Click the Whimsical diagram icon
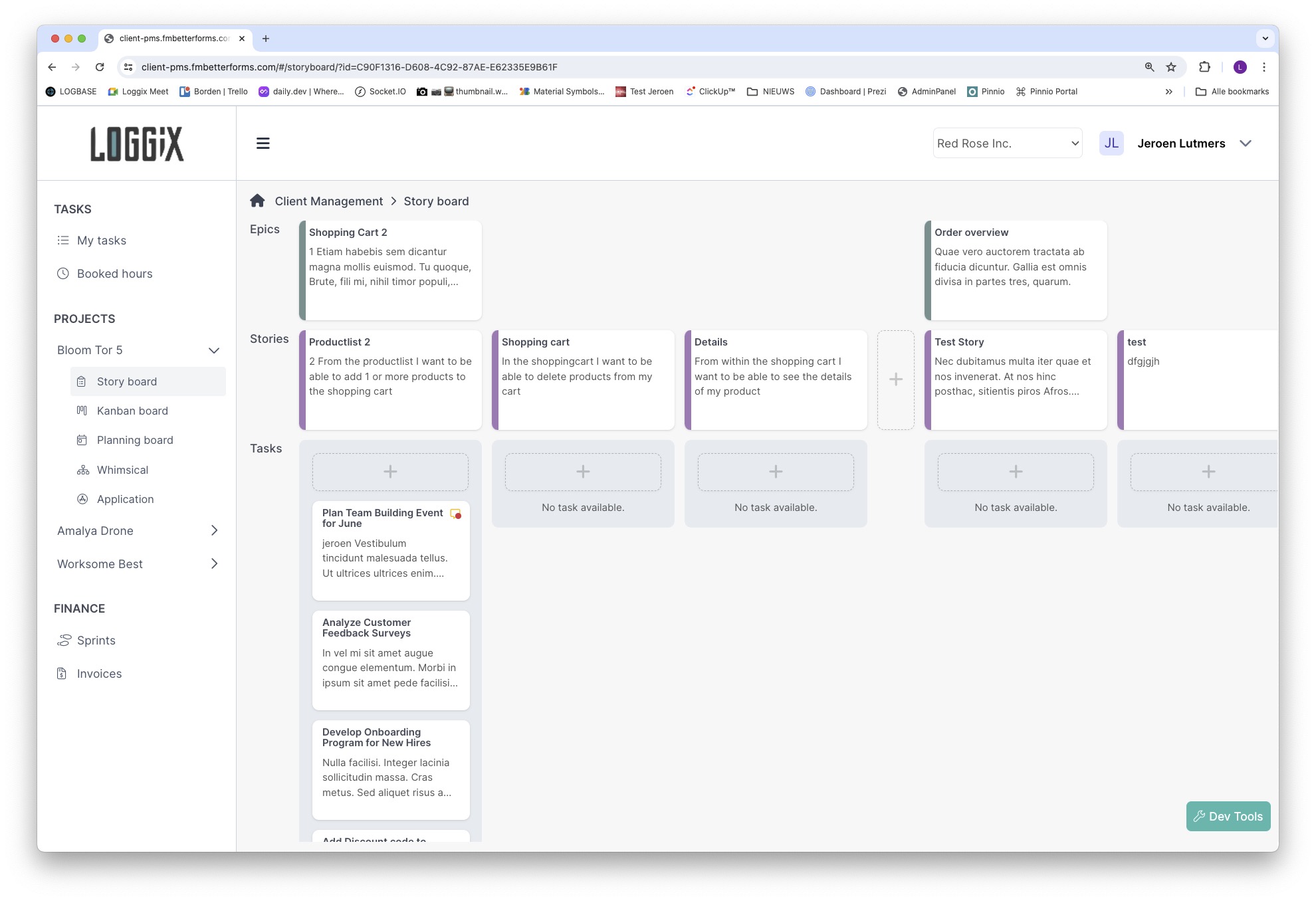This screenshot has height=901, width=1316. coord(82,470)
